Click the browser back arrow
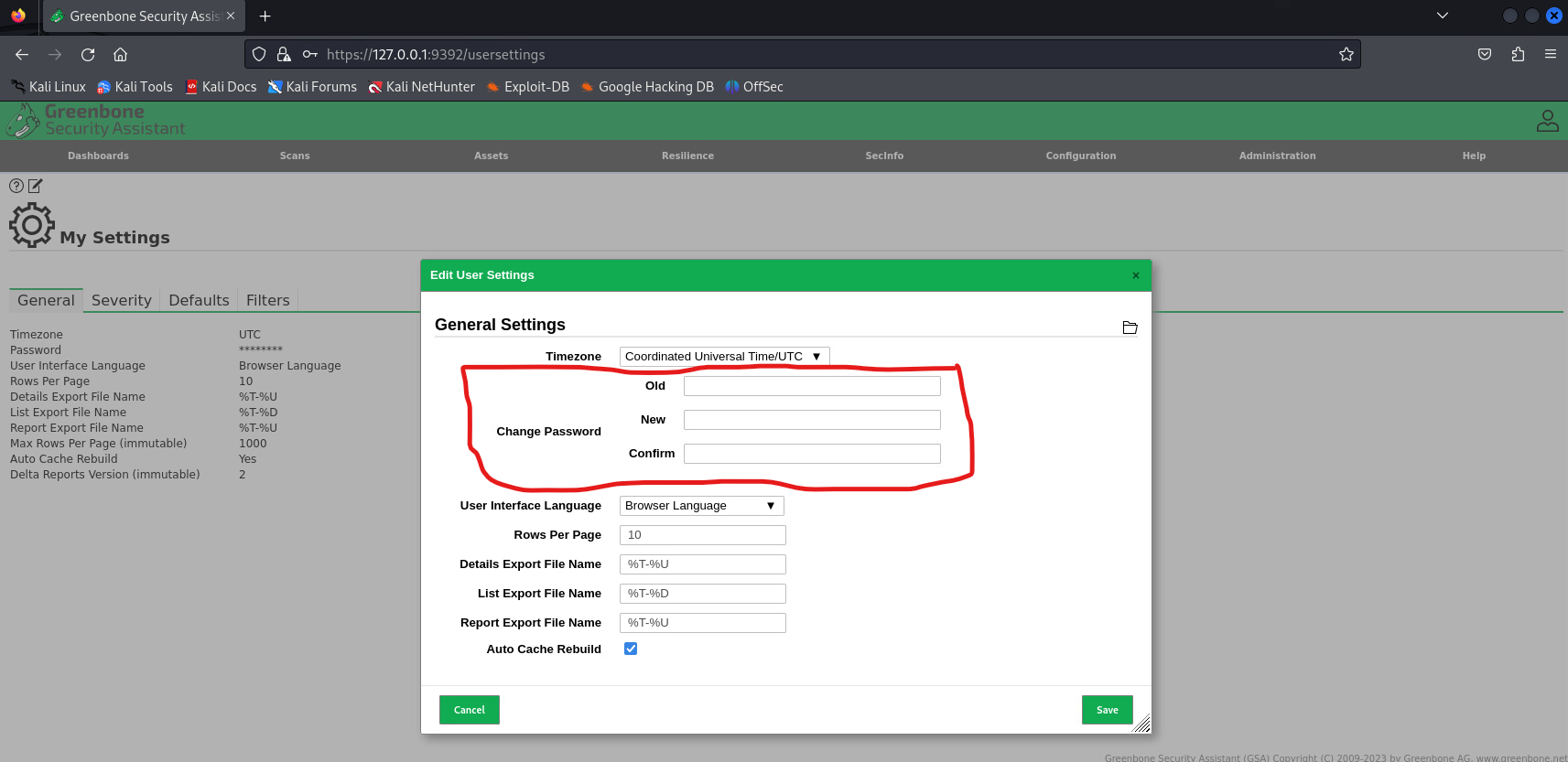The width and height of the screenshot is (1568, 762). pyautogui.click(x=22, y=55)
